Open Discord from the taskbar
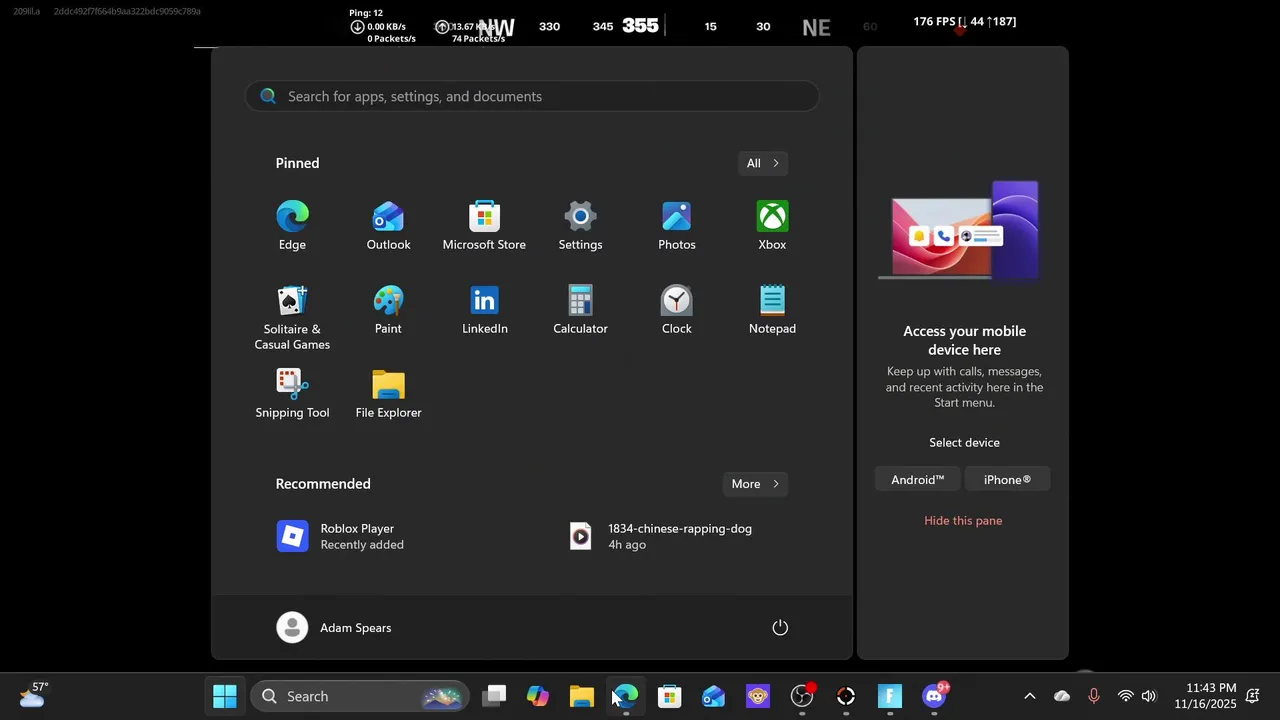 (x=934, y=696)
